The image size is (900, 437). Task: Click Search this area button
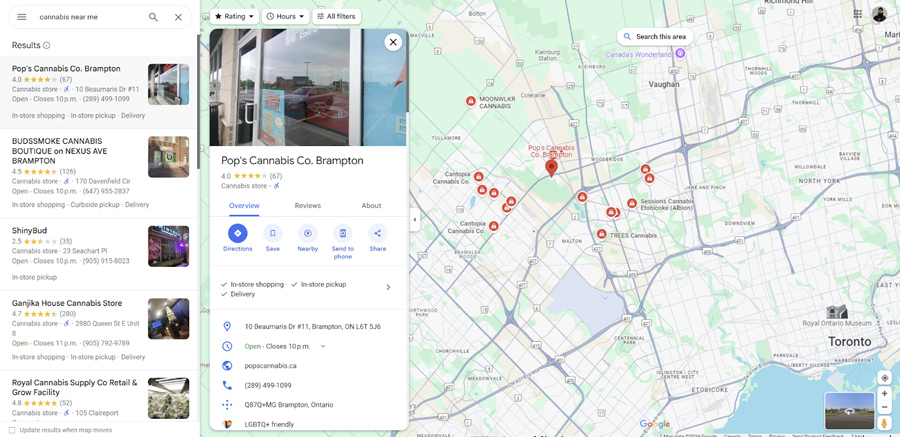[655, 37]
